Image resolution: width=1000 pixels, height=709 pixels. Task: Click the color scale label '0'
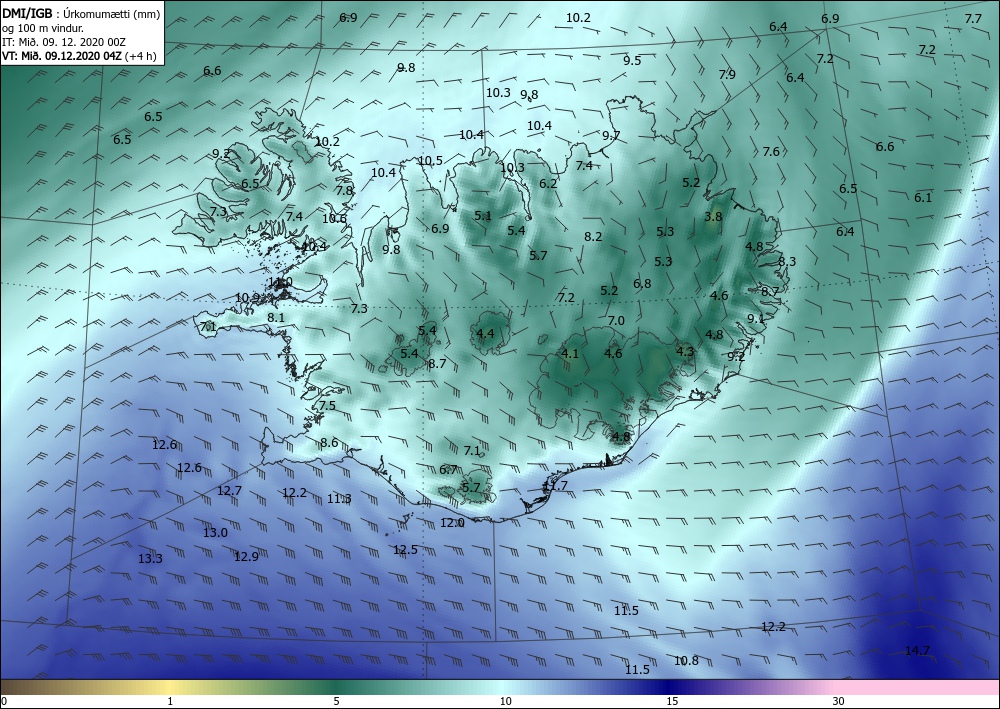(4, 701)
